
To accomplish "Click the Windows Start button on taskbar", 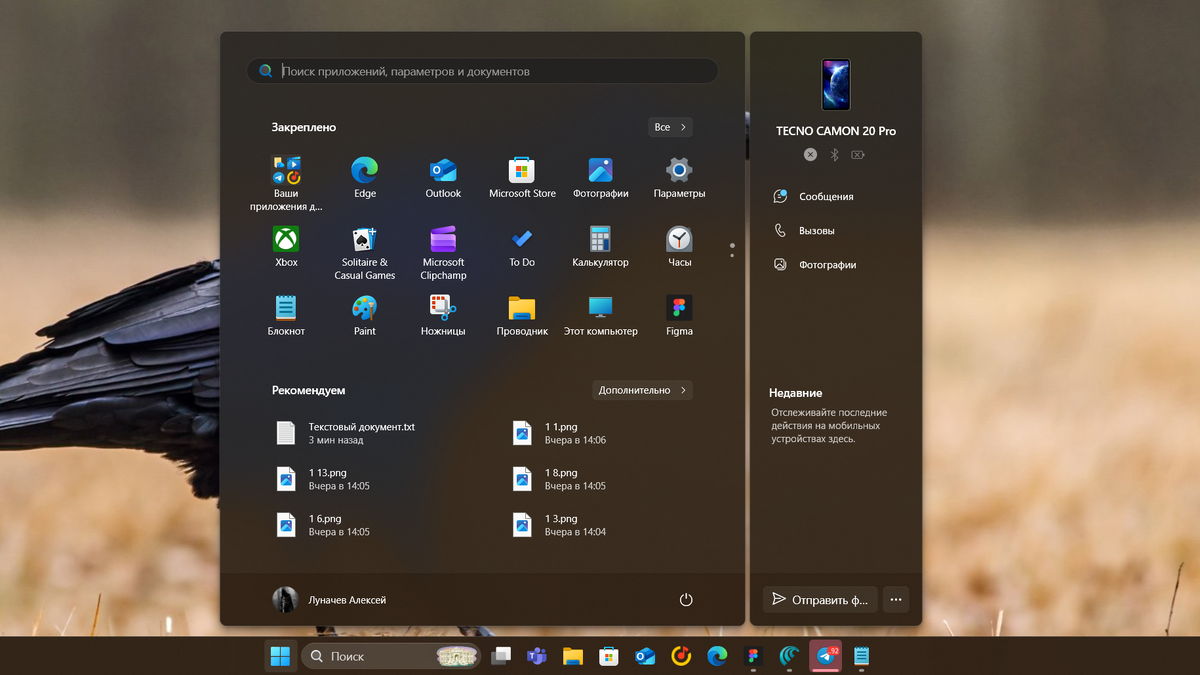I will click(x=281, y=656).
